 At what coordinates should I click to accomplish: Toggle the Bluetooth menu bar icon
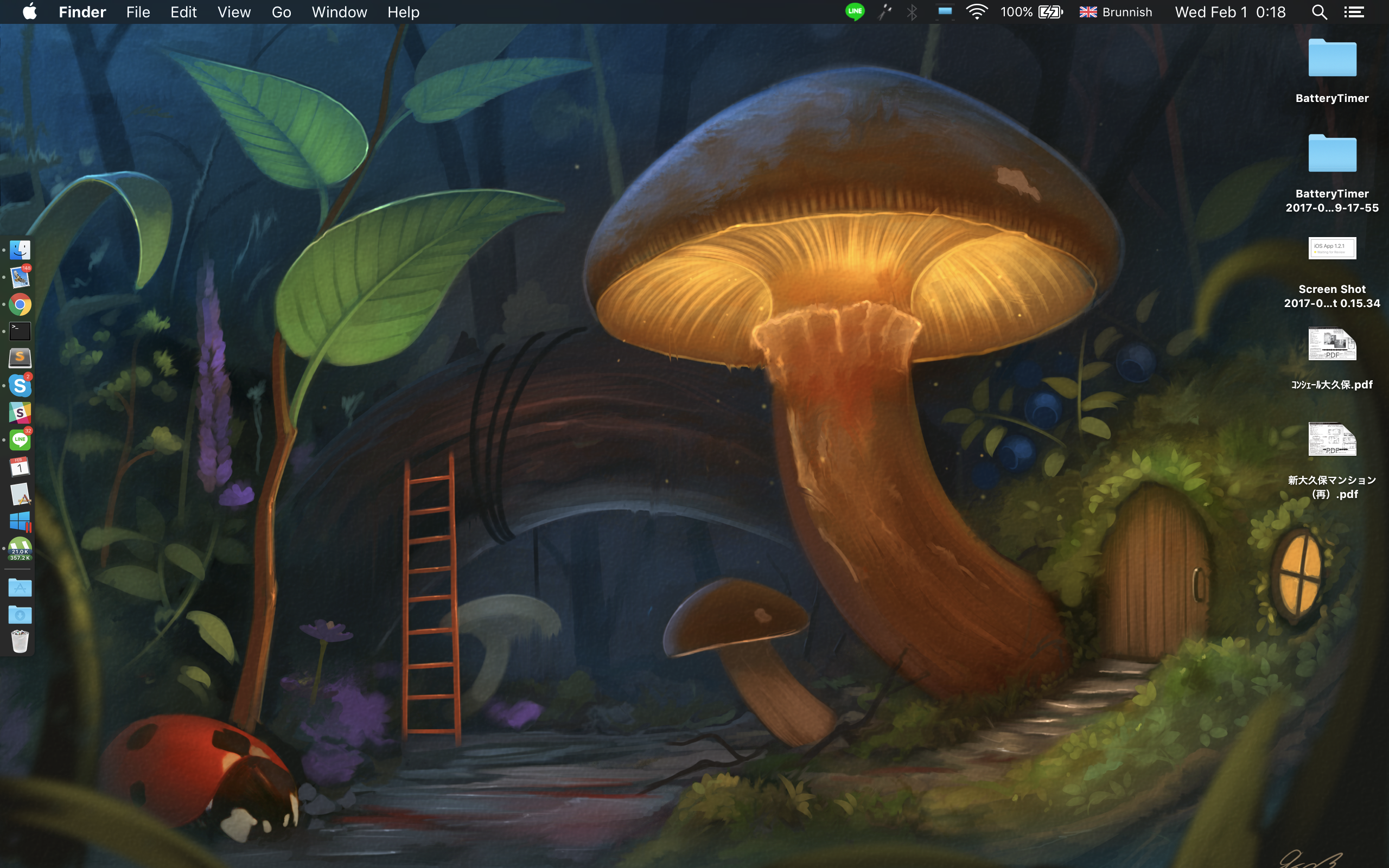912,12
